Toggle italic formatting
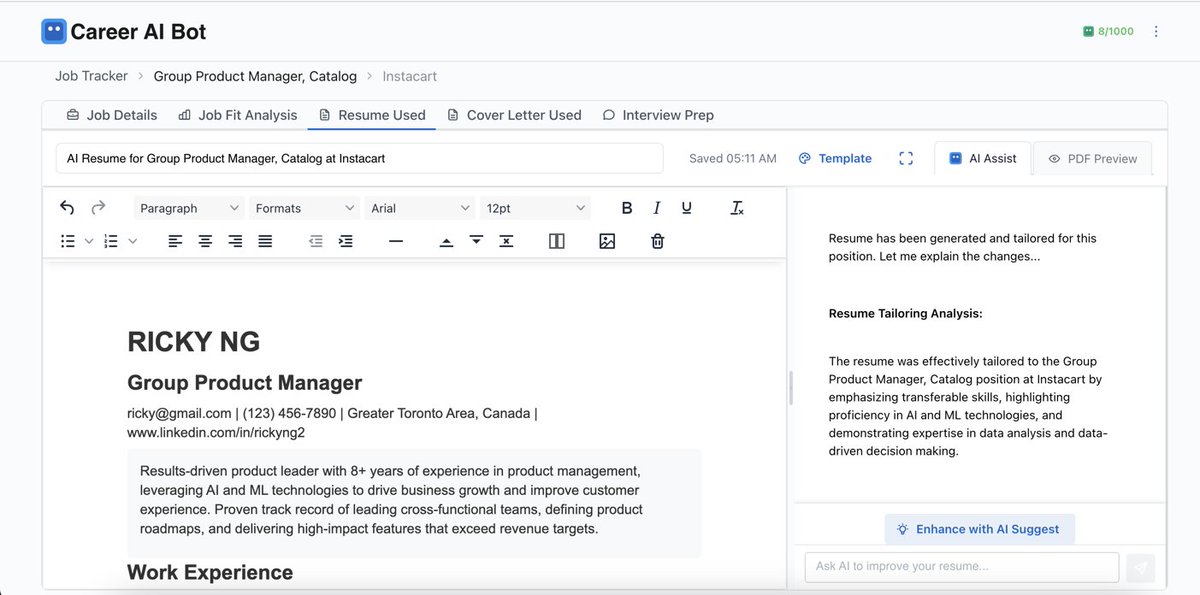The width and height of the screenshot is (1200, 595). tap(657, 208)
